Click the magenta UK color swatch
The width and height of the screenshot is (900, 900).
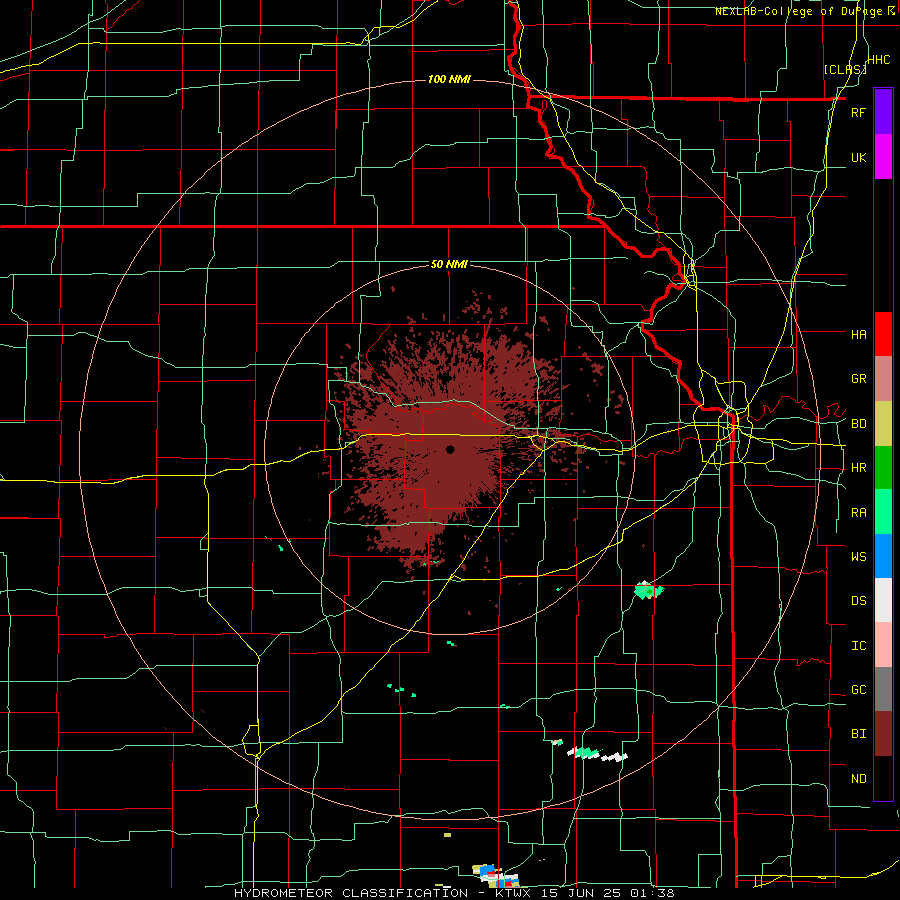(x=883, y=157)
